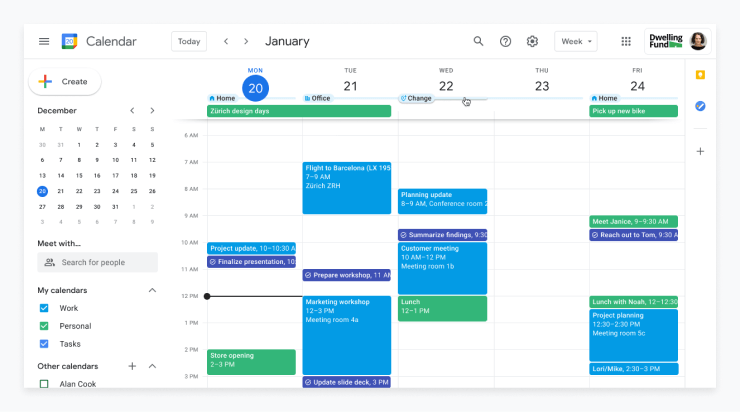Click the Change location chip on Wednesday
Screen dimensions: 740x412
pyautogui.click(x=415, y=98)
